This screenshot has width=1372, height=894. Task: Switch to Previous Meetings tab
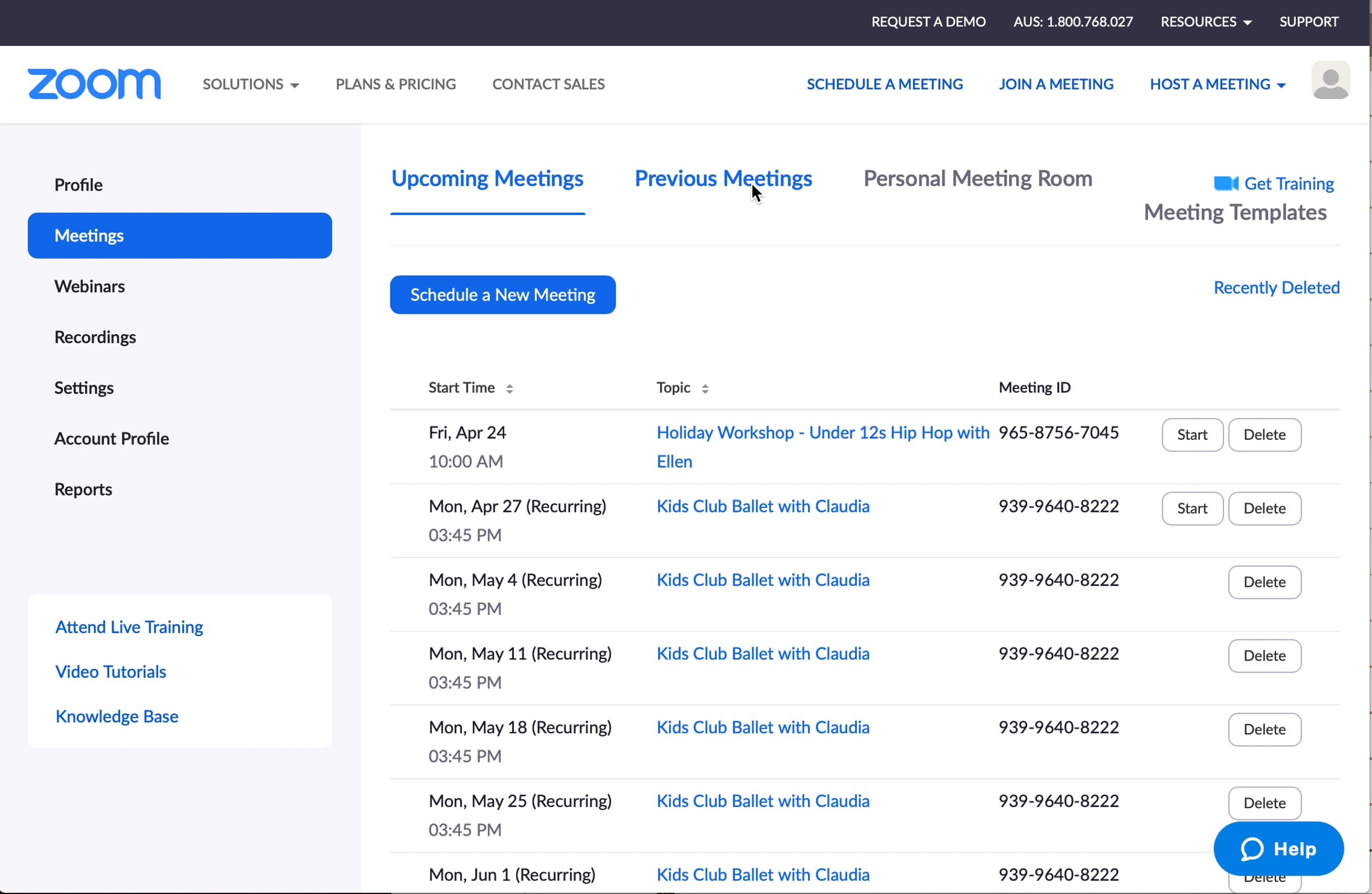pyautogui.click(x=723, y=179)
